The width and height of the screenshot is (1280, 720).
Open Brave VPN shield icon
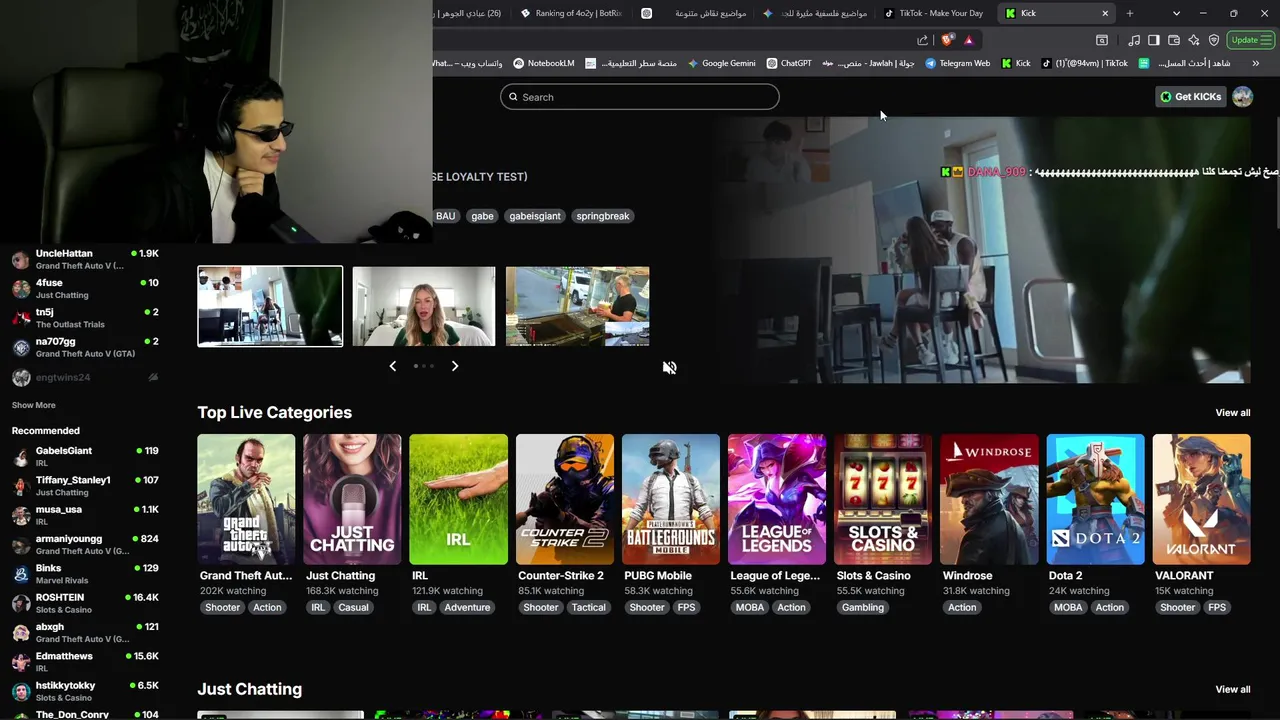[1214, 40]
